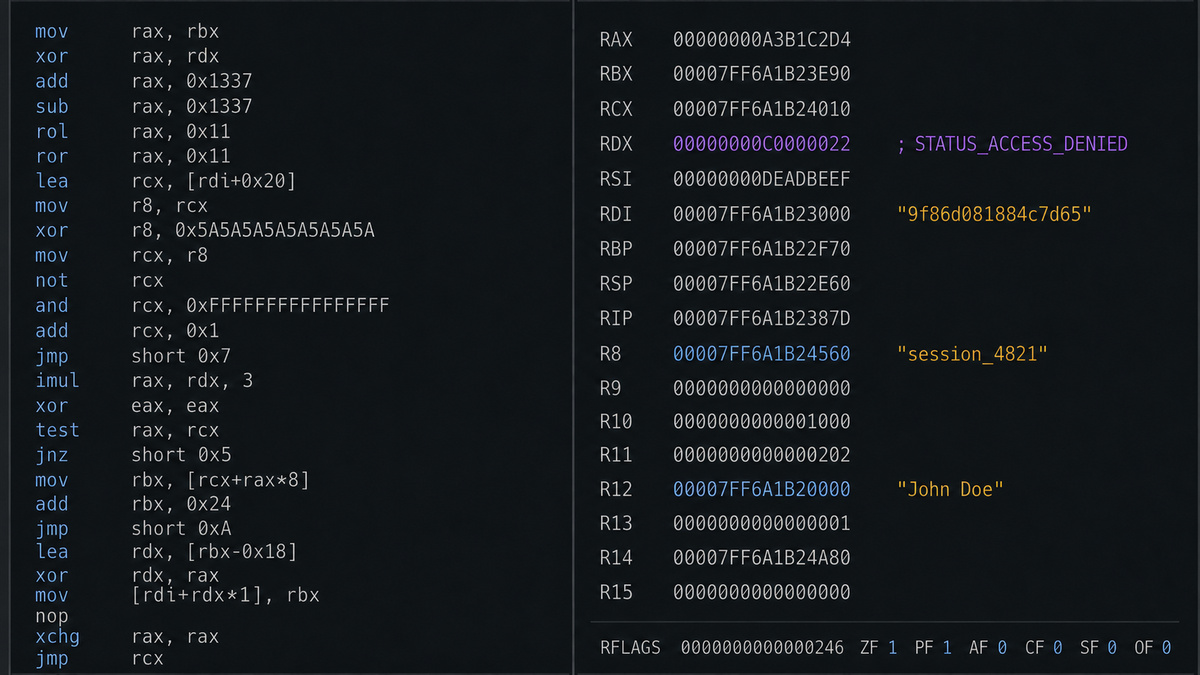1200x675 pixels.
Task: Toggle the SF flag value
Action: pos(1112,647)
